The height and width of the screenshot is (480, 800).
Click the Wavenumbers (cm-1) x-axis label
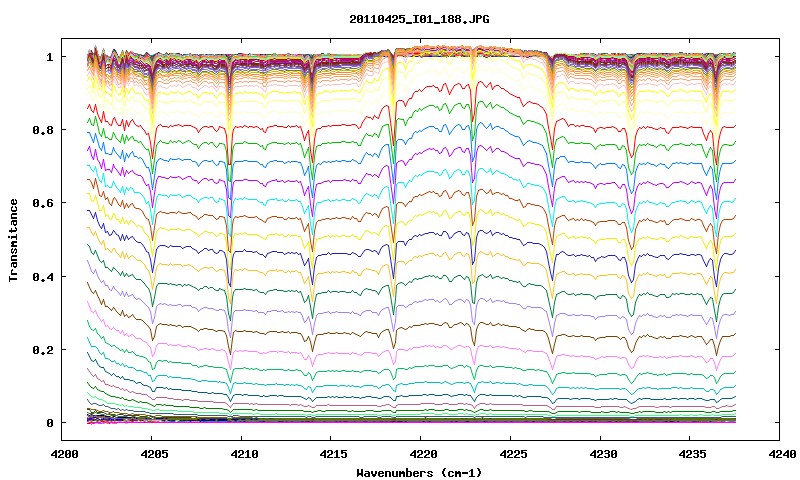coord(419,473)
